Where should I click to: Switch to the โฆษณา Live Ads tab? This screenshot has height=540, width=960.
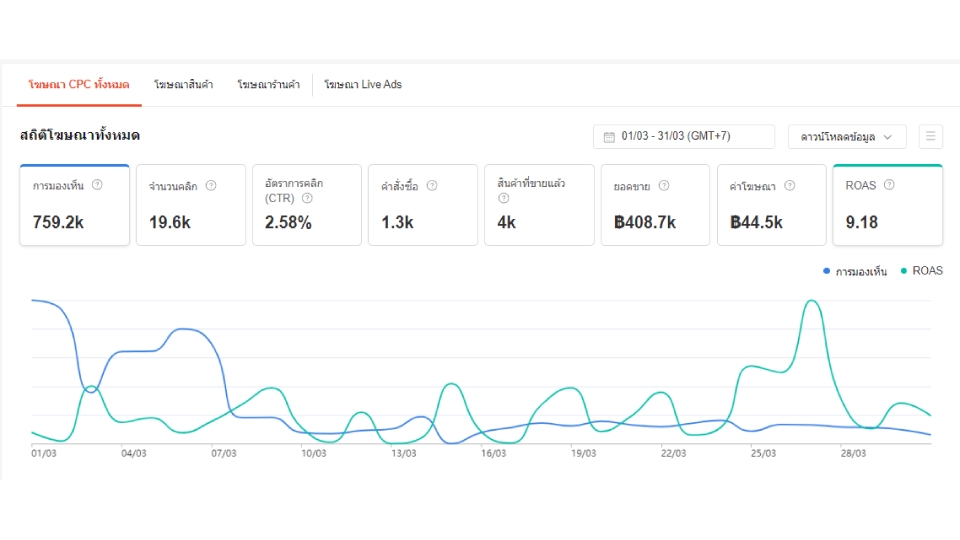pos(363,84)
